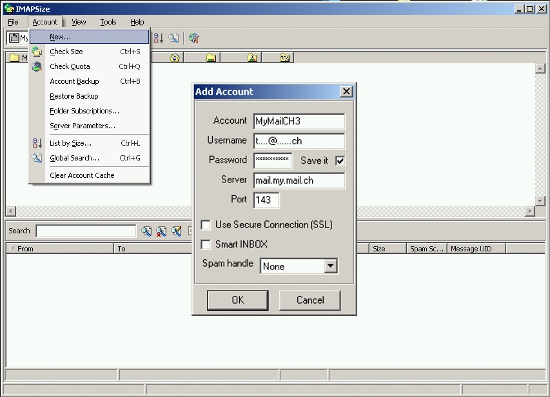Confirm the Add Account dialog with OK
This screenshot has width=550, height=397.
coord(237,300)
